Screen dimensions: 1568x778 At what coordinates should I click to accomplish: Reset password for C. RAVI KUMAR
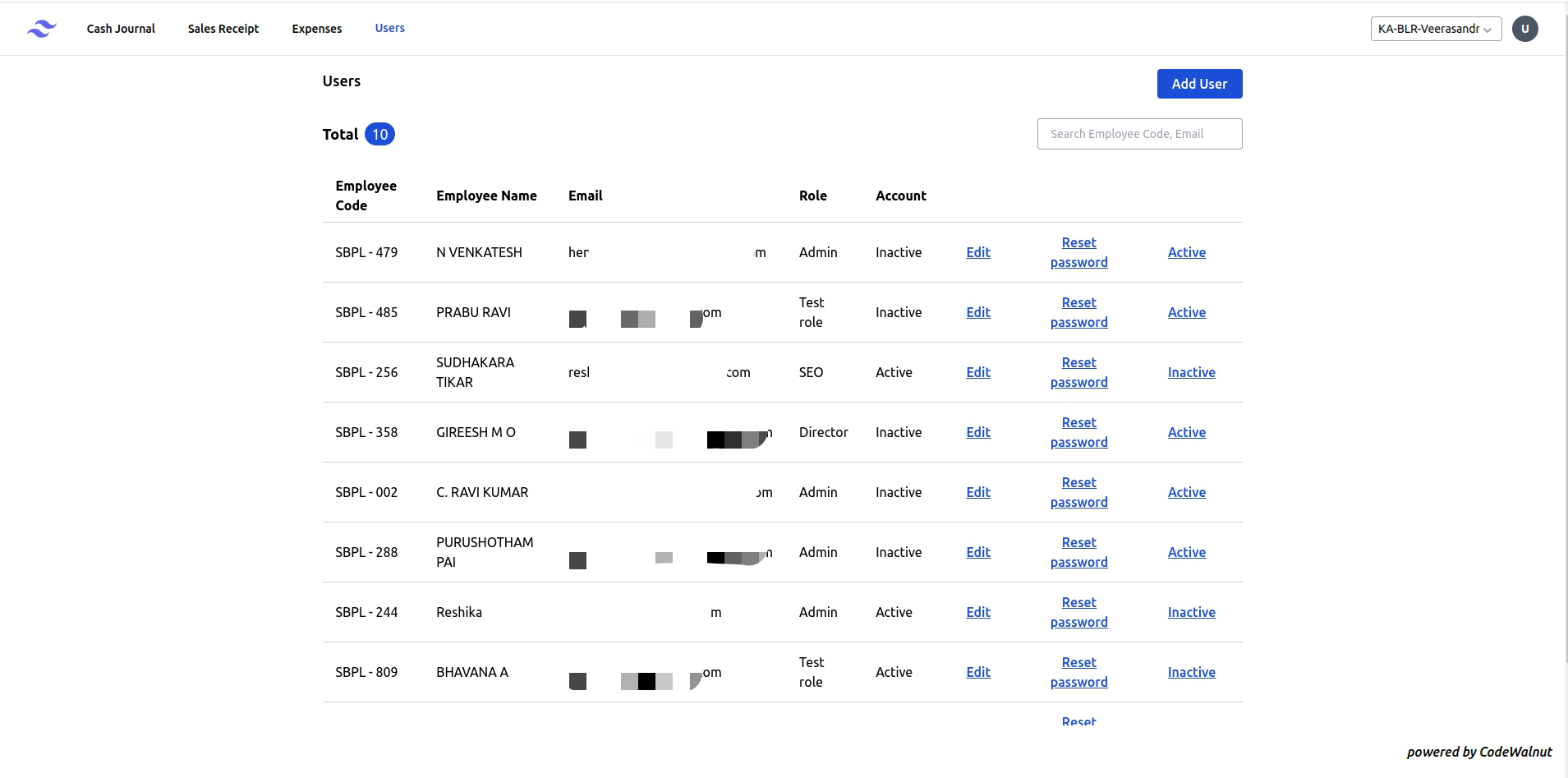click(x=1078, y=492)
